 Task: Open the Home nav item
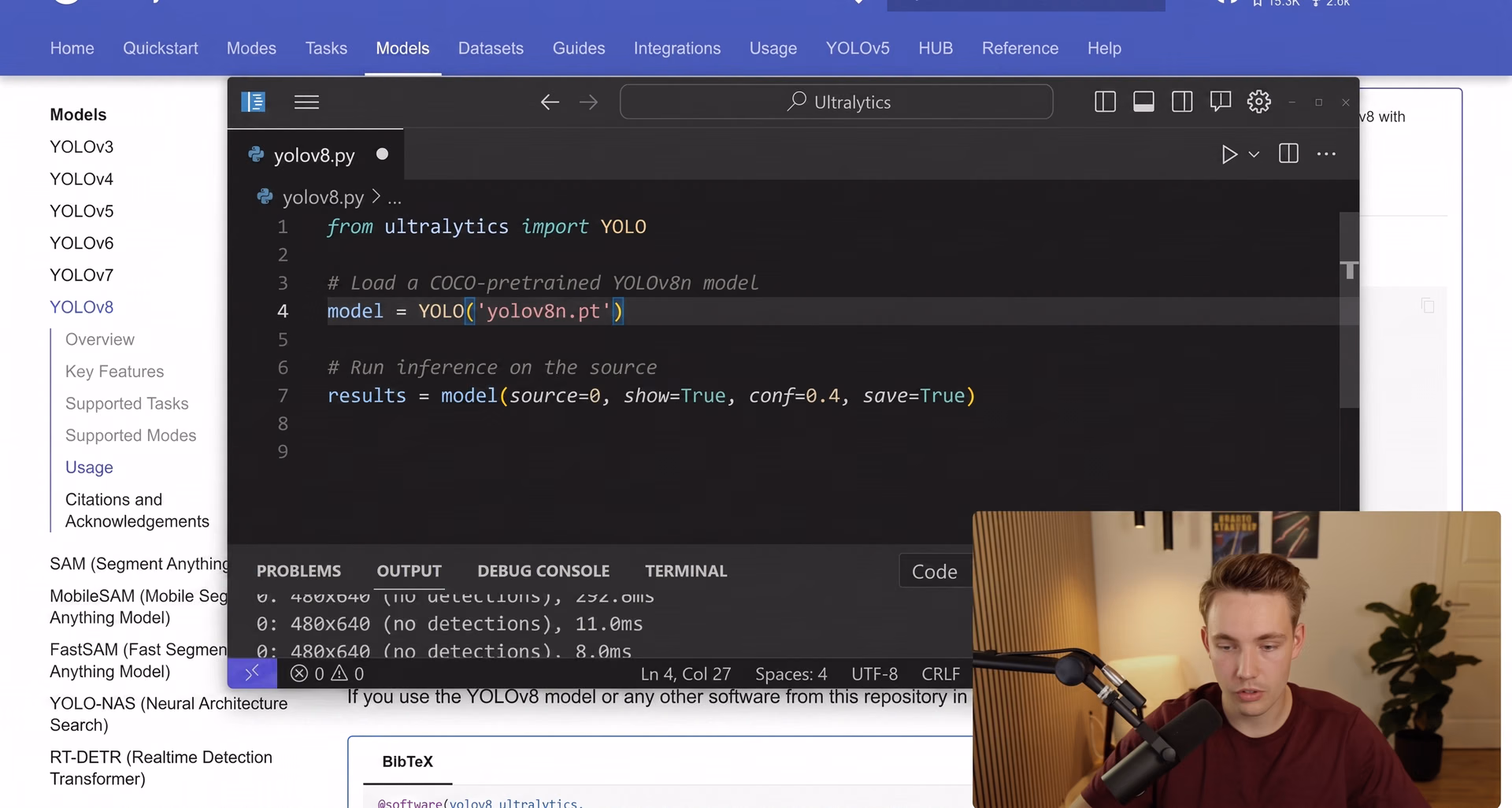[x=72, y=48]
